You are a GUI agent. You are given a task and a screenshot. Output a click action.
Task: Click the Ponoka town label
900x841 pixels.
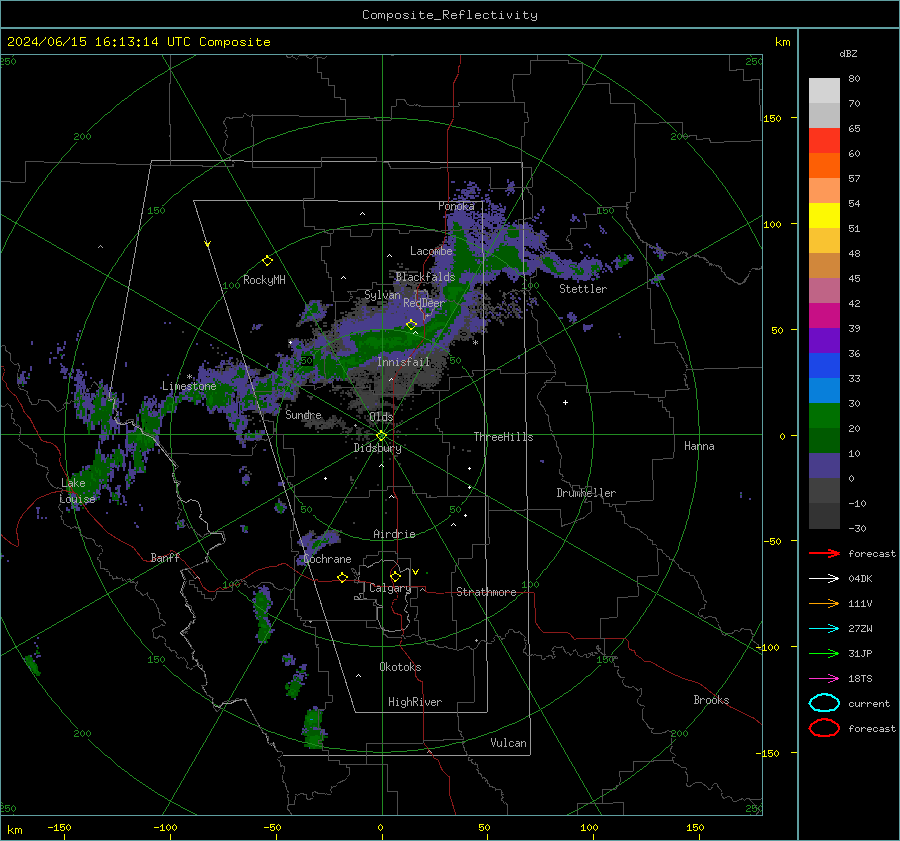tap(456, 206)
